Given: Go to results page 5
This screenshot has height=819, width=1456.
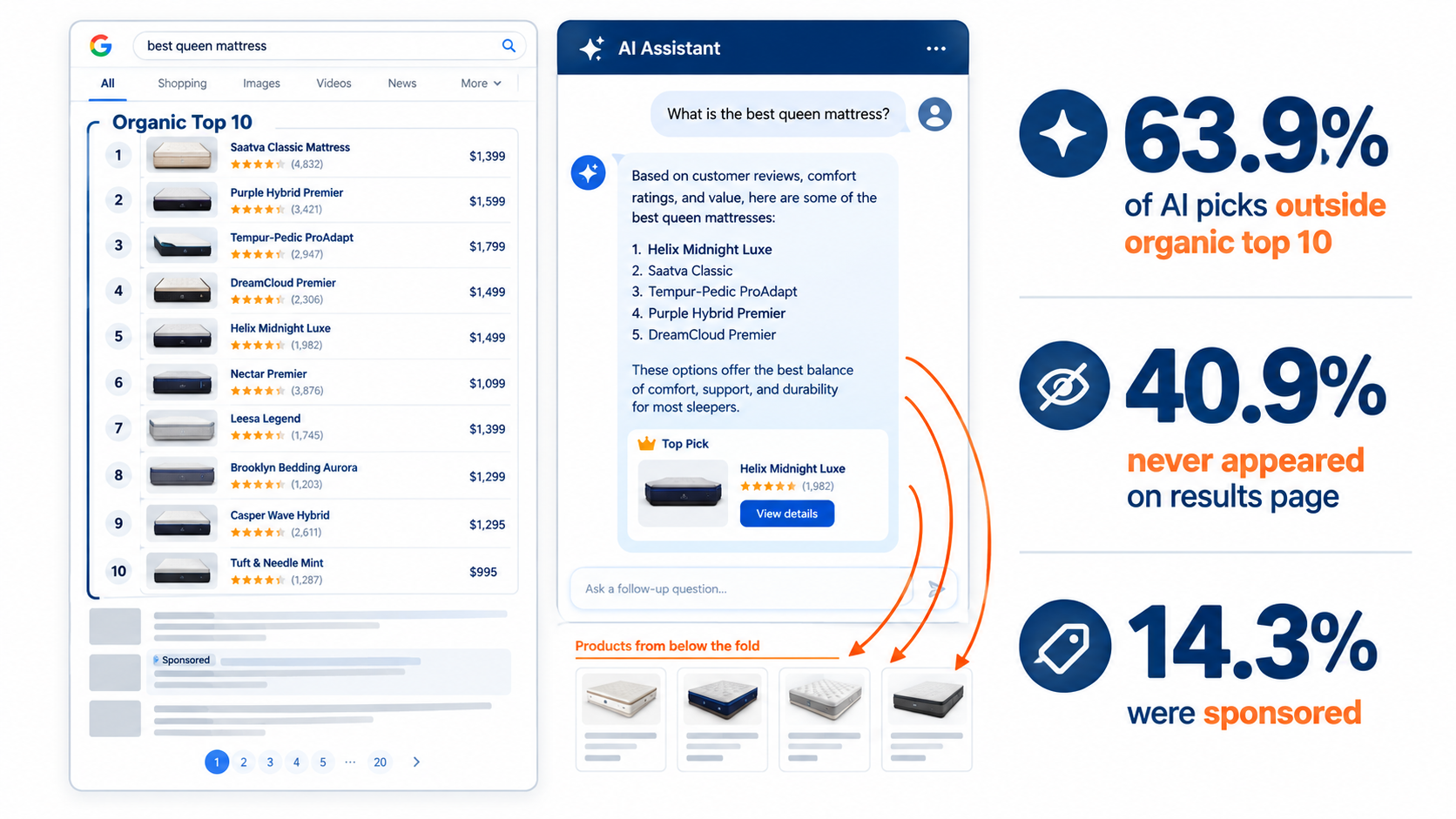Looking at the screenshot, I should point(323,762).
